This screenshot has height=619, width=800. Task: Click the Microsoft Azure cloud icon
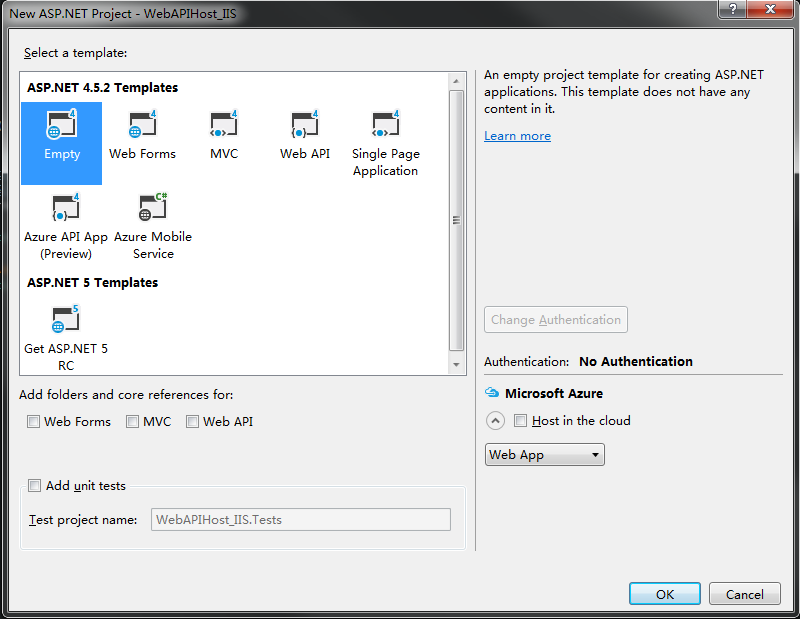(492, 392)
